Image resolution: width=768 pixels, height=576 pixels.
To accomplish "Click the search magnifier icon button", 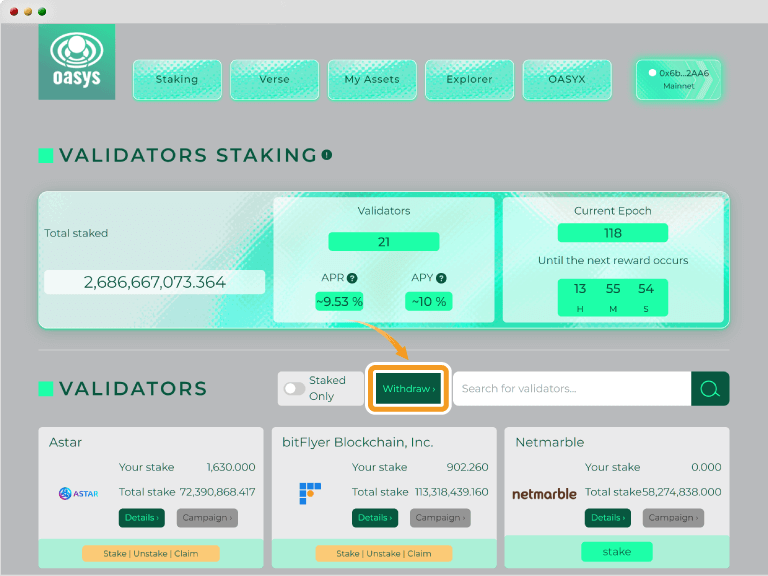I will (x=710, y=388).
